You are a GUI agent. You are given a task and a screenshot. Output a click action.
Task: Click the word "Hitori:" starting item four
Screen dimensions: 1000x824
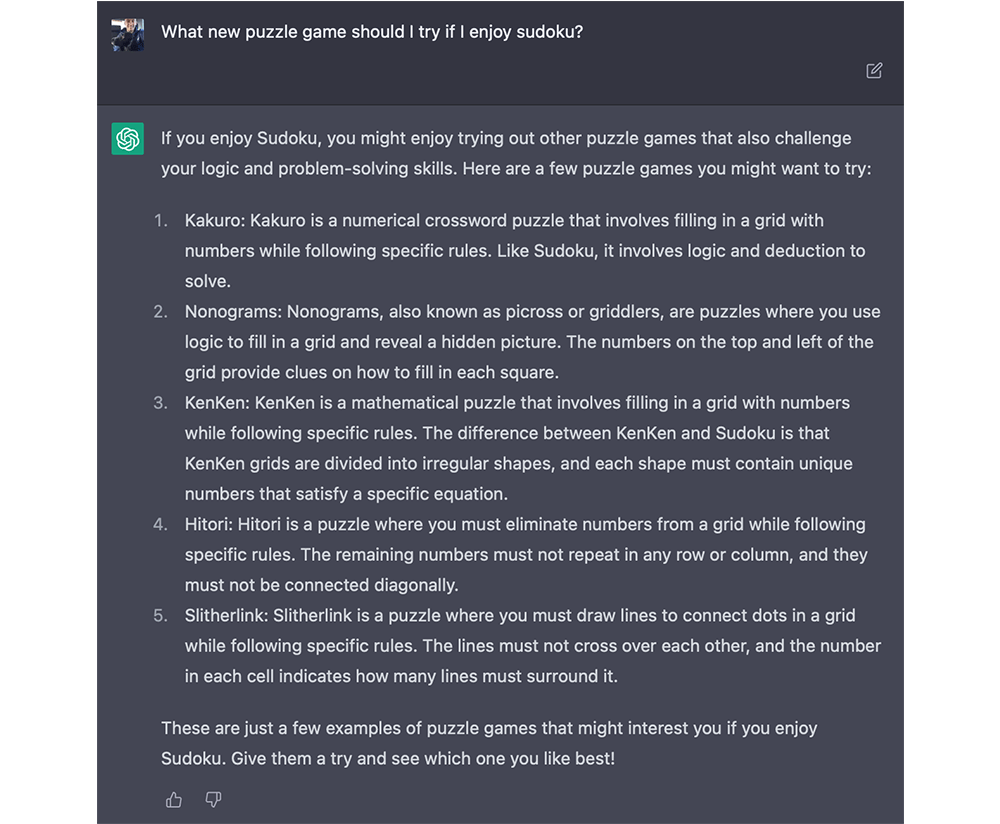pos(209,524)
